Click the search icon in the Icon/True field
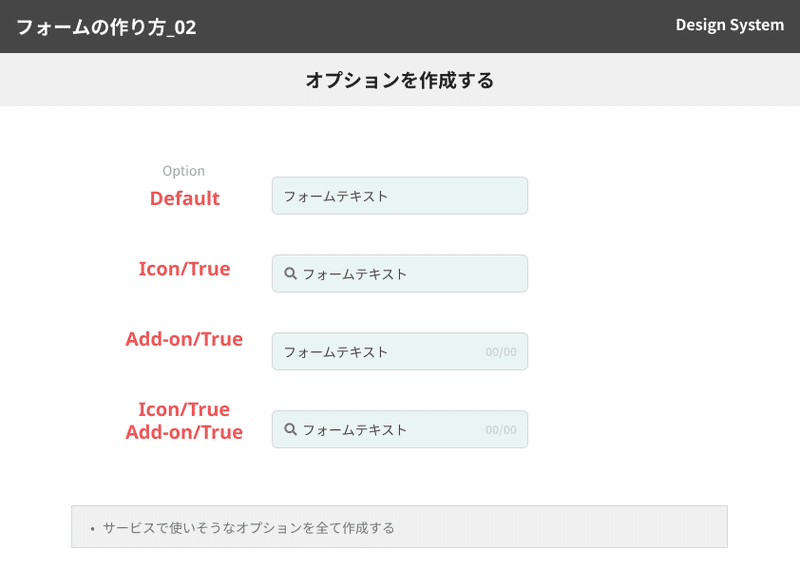 pos(290,273)
